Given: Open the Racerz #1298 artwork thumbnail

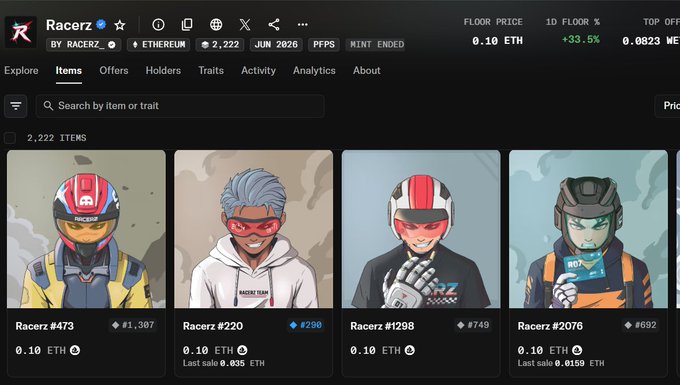Looking at the screenshot, I should (x=421, y=229).
